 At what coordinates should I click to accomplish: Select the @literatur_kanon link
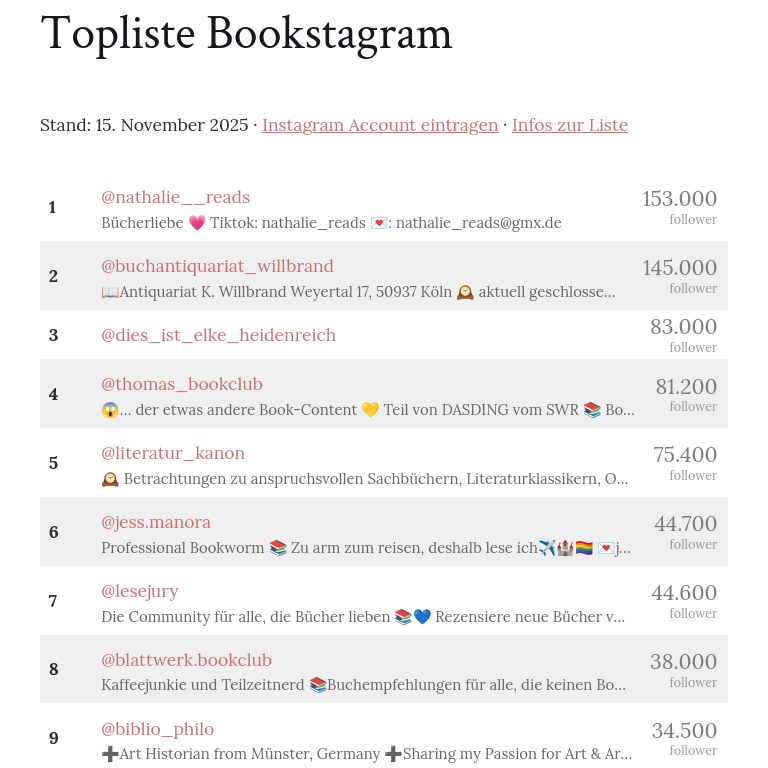click(x=173, y=453)
